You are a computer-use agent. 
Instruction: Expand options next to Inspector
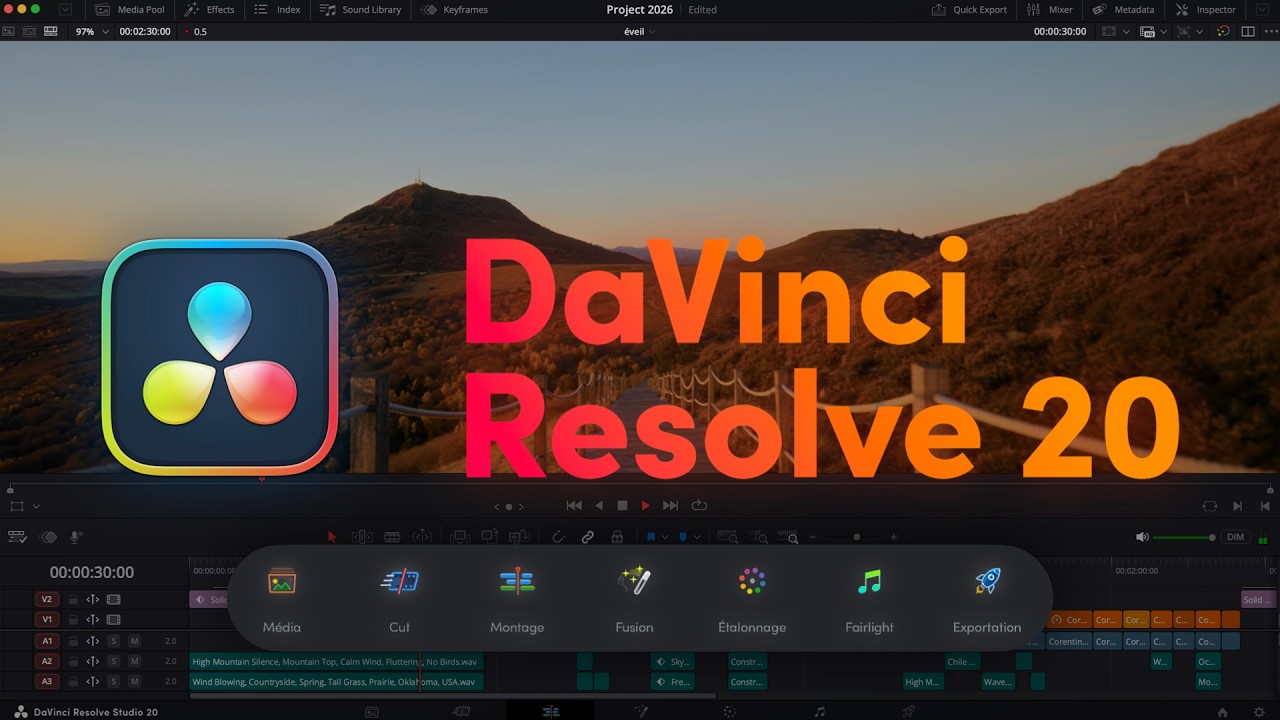coord(1262,10)
